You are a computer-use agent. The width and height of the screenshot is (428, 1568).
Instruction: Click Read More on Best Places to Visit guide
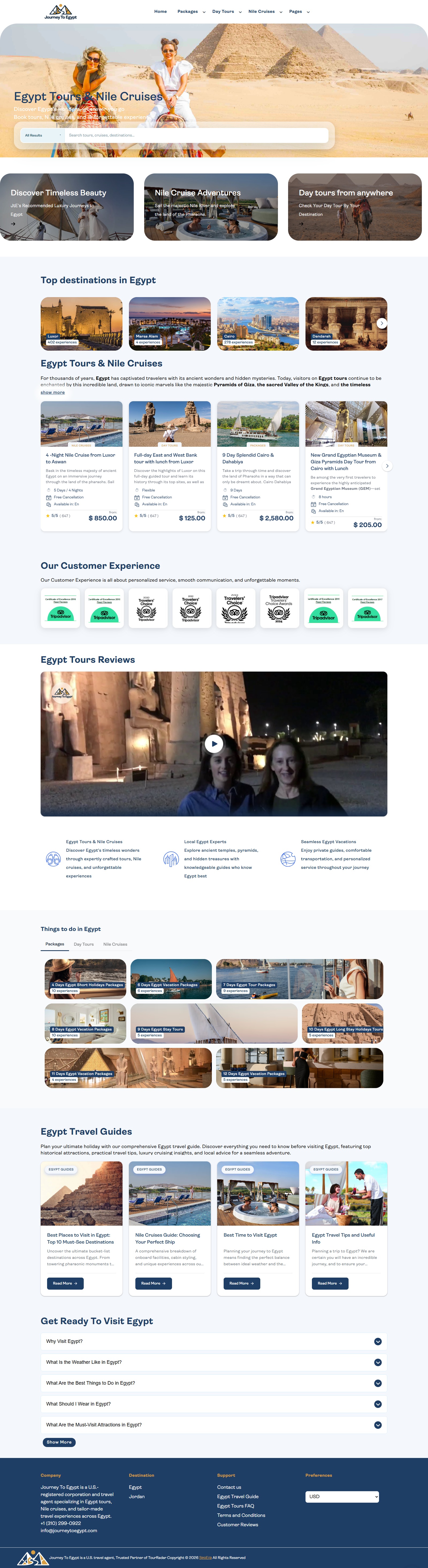[66, 1283]
